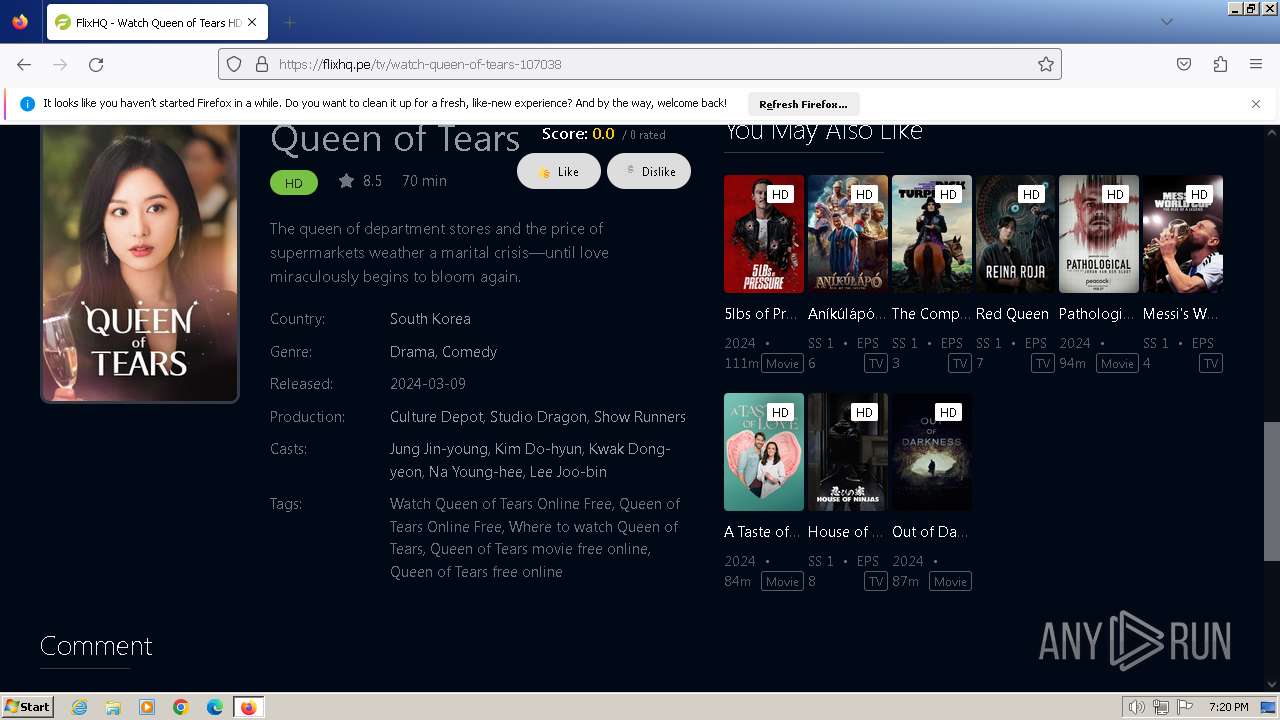The height and width of the screenshot is (720, 1280).
Task: Open the Windows Start menu
Action: 28,707
